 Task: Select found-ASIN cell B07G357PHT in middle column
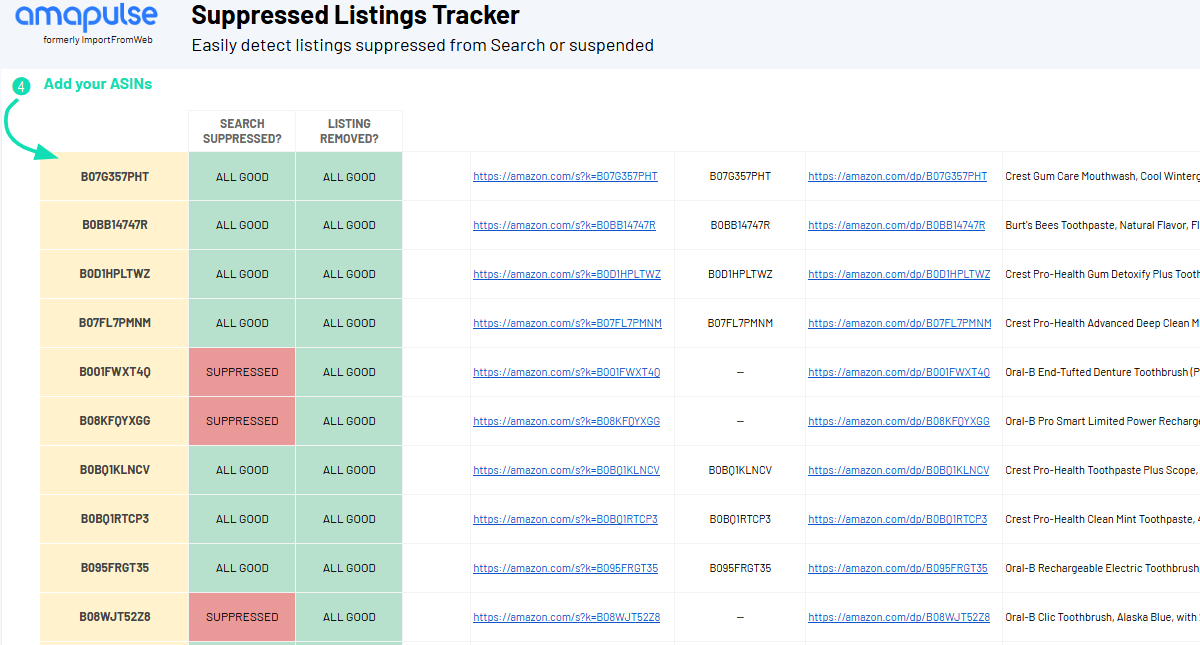(740, 177)
